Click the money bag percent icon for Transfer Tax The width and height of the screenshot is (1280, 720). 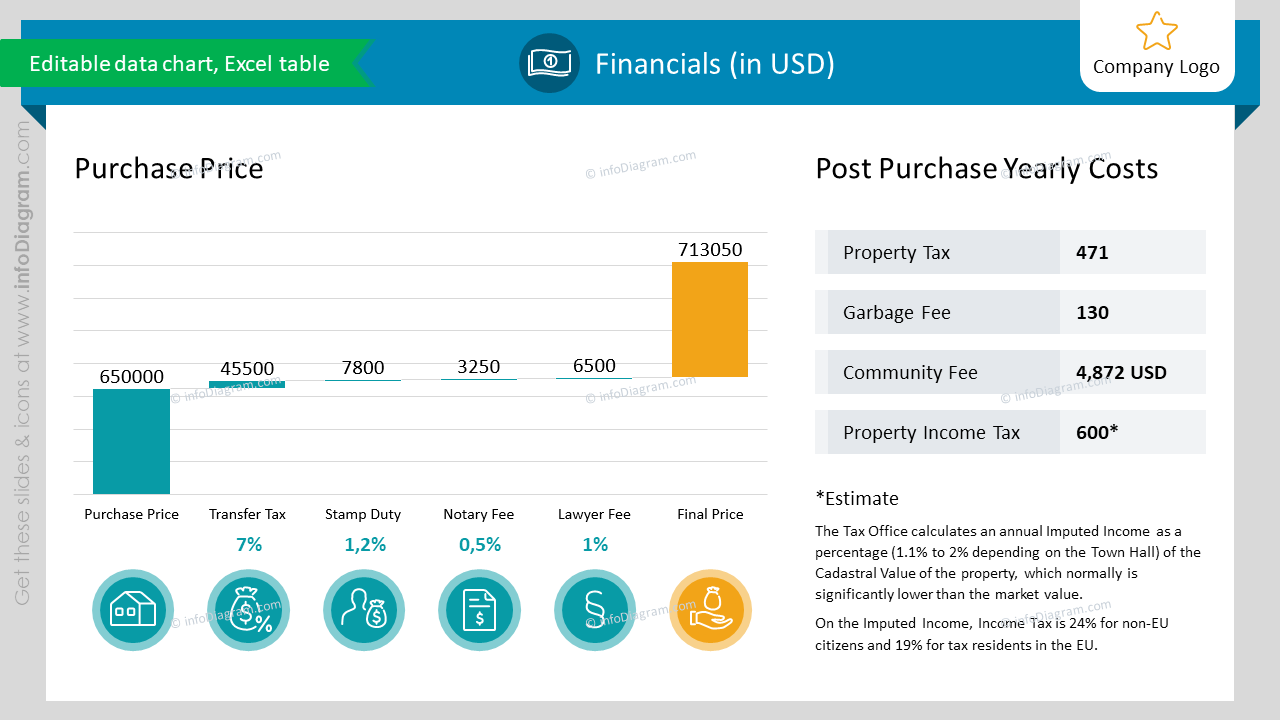pyautogui.click(x=248, y=610)
